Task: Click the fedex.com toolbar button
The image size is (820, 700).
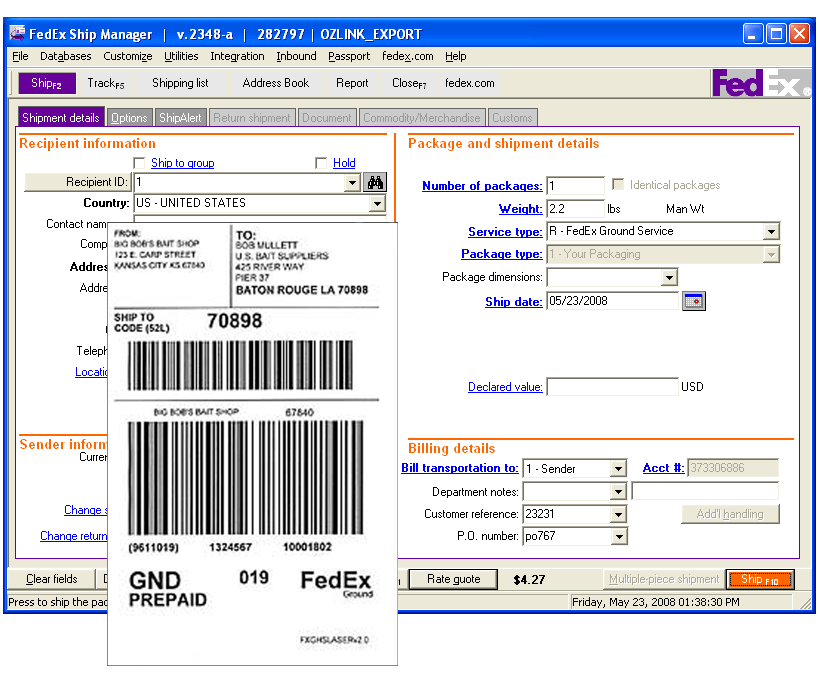Action: [470, 83]
